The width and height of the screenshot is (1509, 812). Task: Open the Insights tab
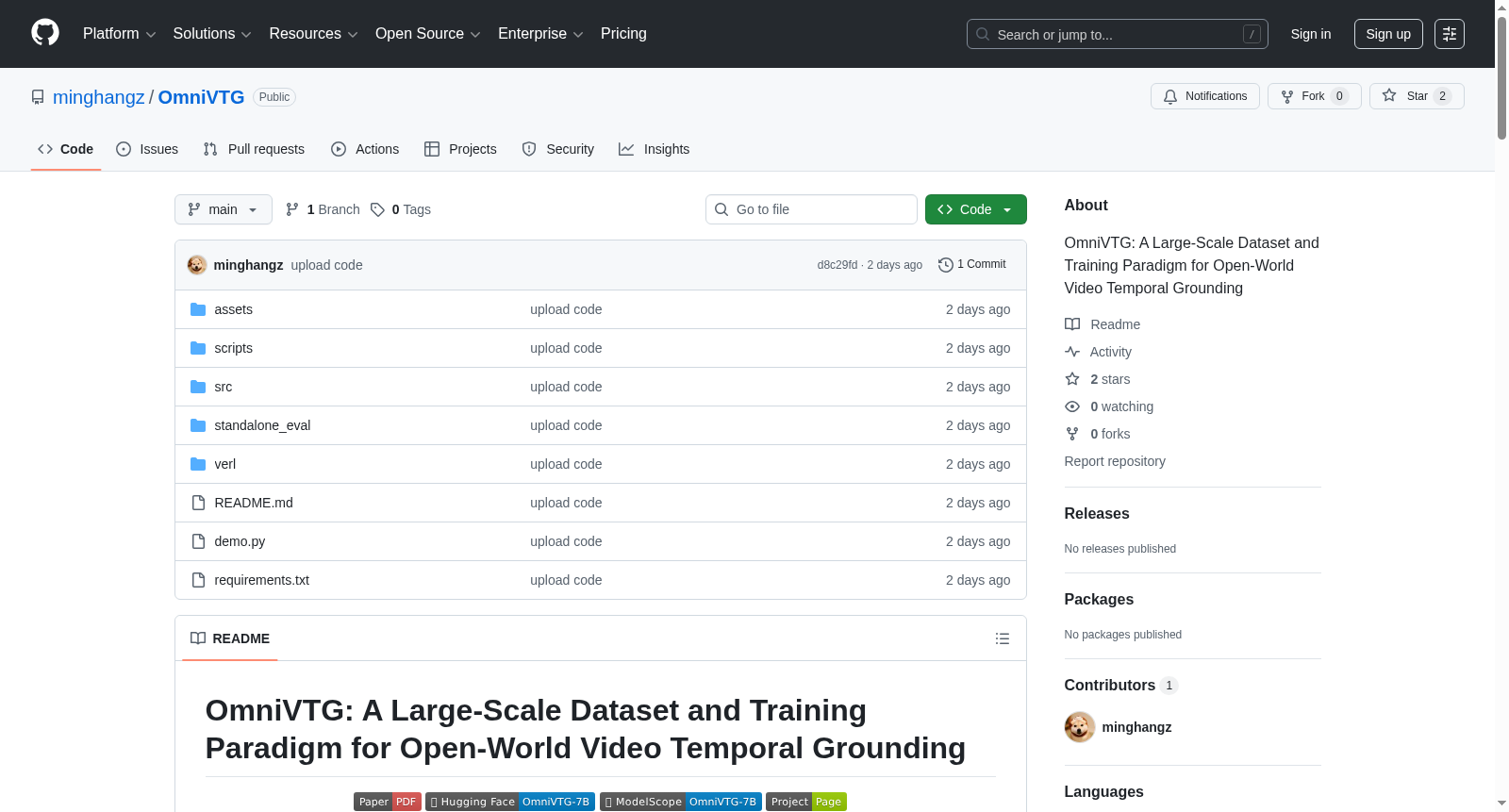[655, 149]
